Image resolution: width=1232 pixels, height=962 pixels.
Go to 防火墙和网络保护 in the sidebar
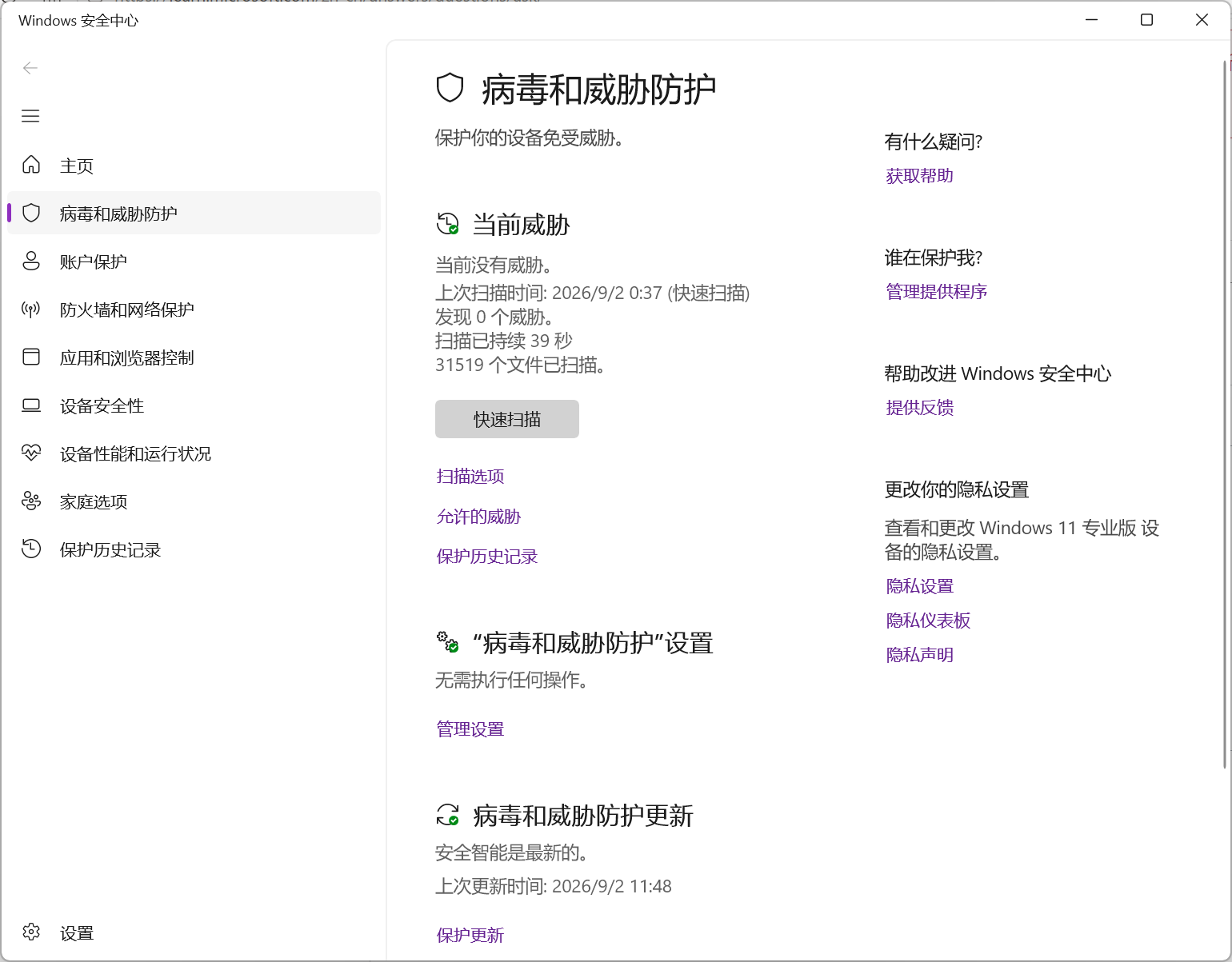point(194,309)
